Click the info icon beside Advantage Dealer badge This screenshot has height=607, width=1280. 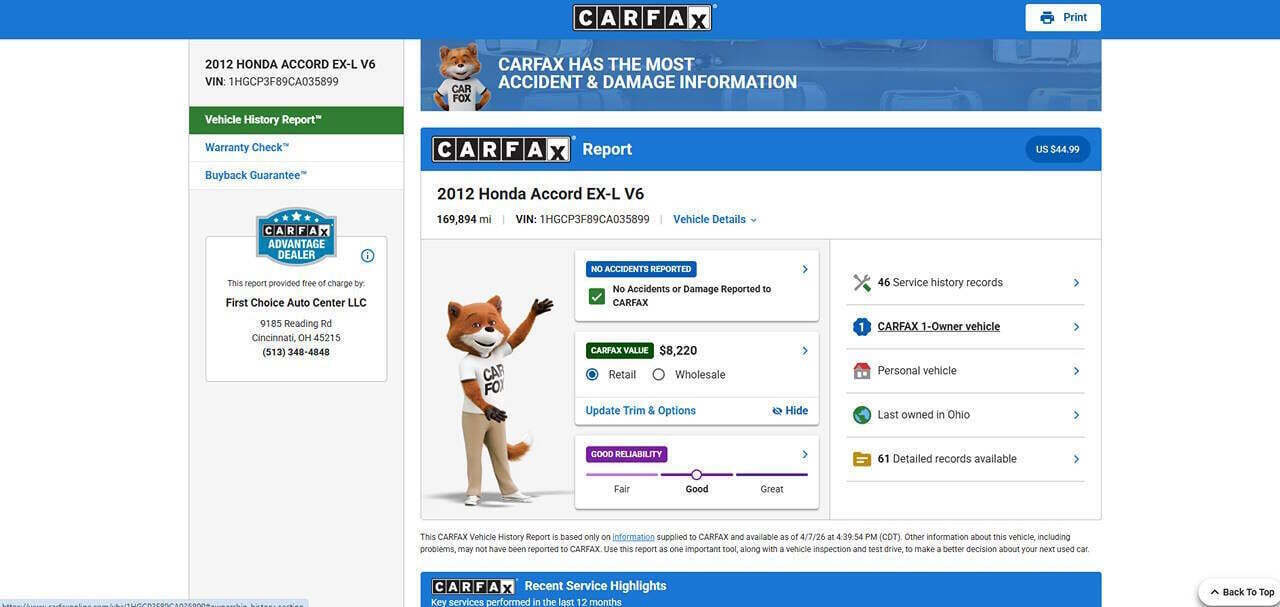(x=367, y=256)
